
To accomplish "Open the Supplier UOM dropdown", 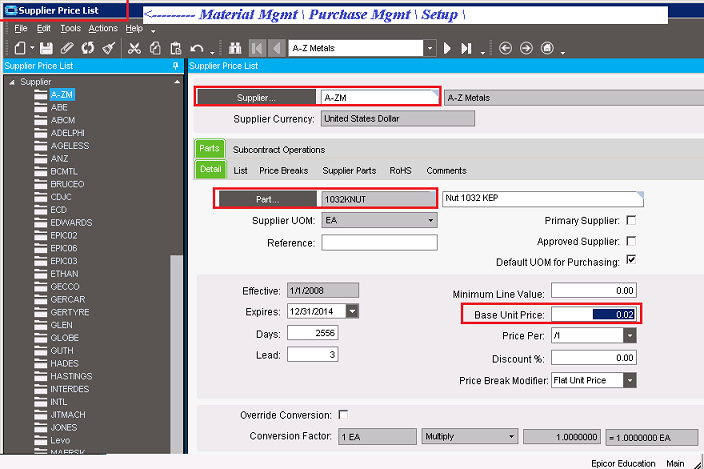I will (x=430, y=220).
